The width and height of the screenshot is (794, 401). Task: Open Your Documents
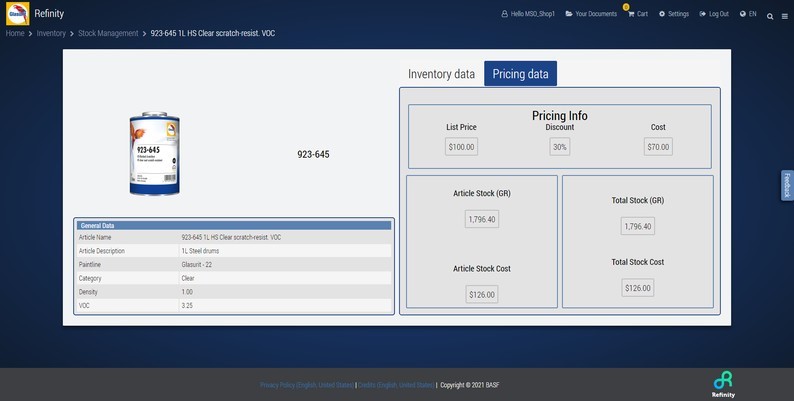tap(591, 14)
